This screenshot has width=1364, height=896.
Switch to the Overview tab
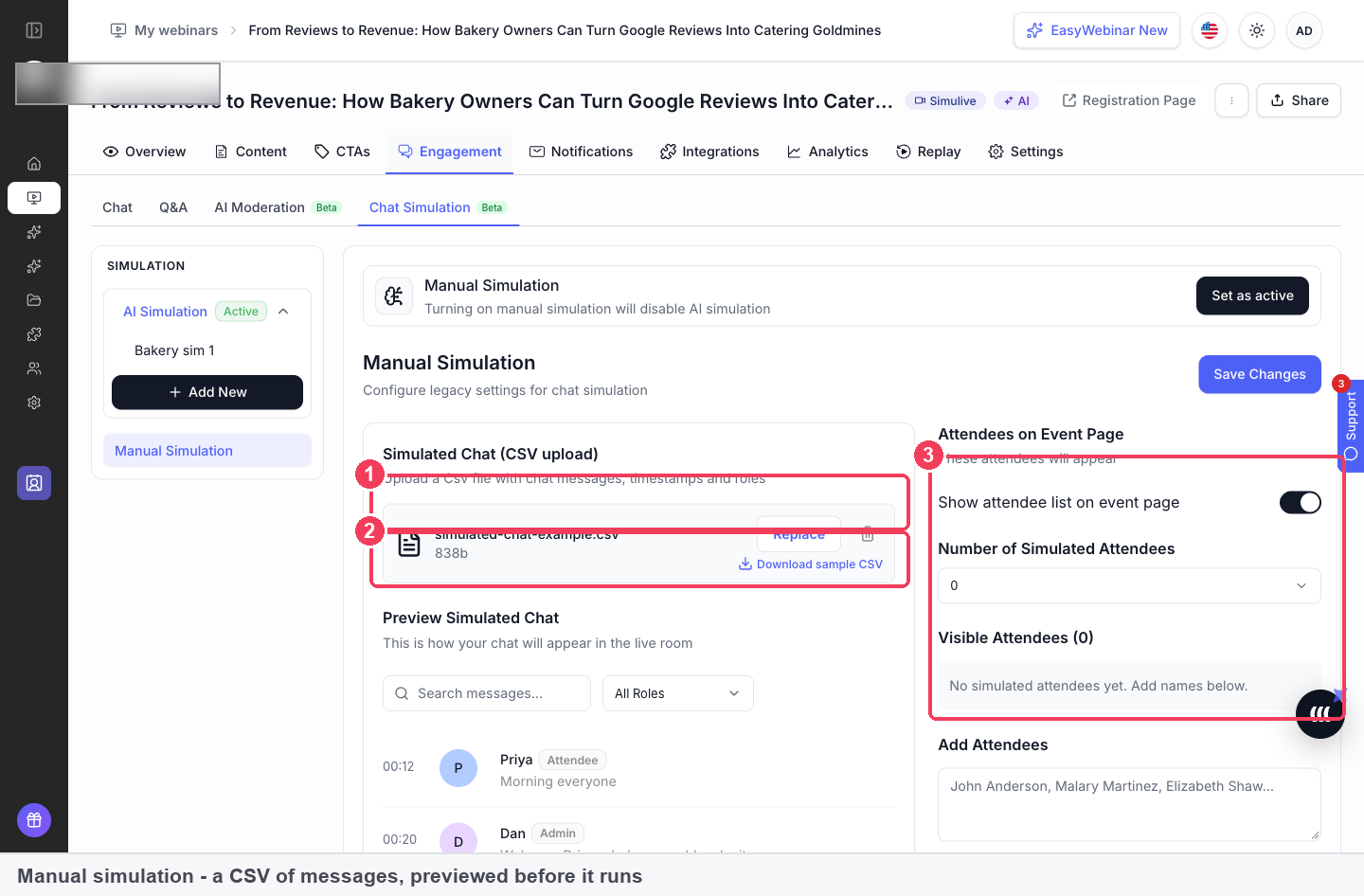coord(144,152)
